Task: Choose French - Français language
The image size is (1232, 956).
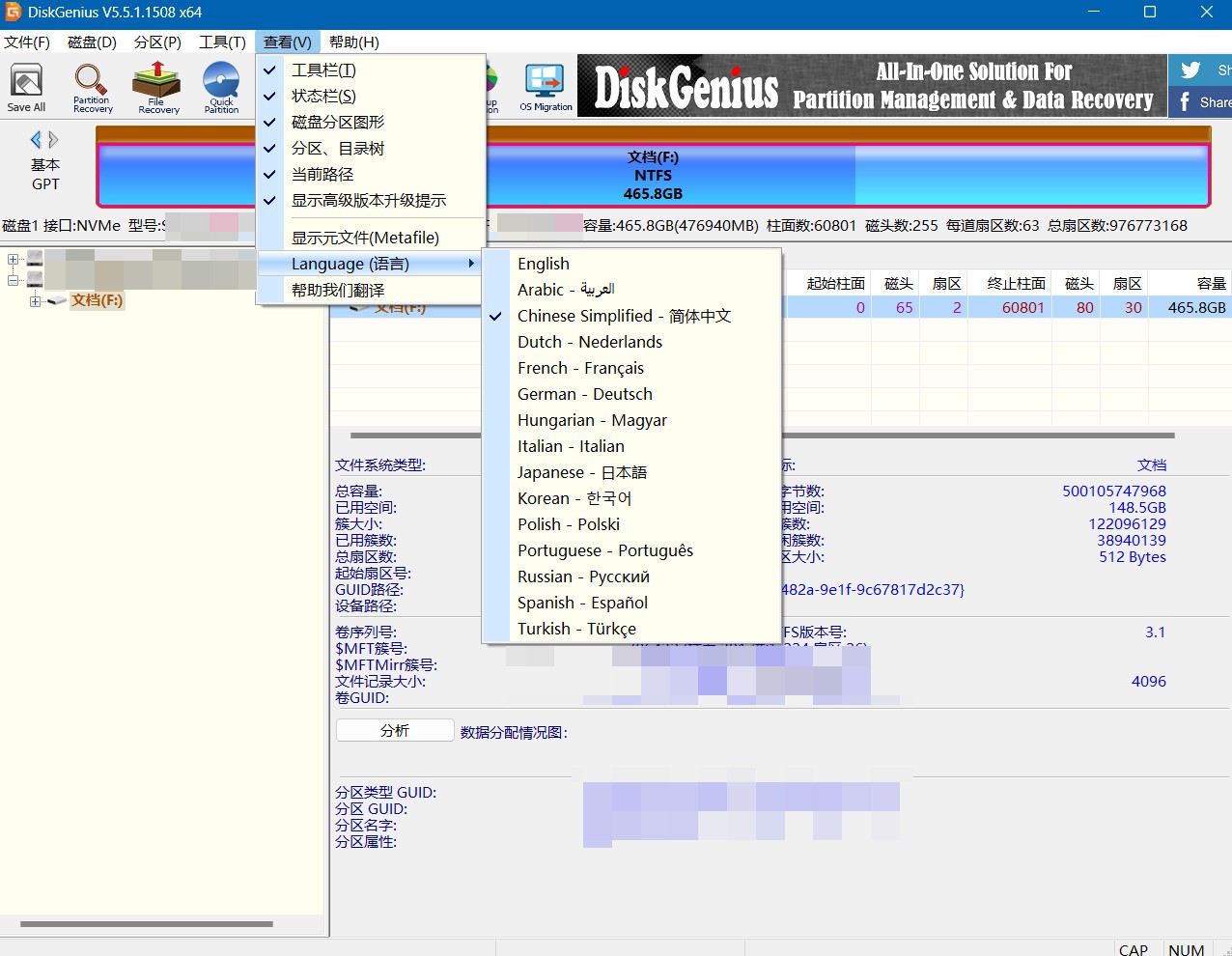Action: click(631, 368)
